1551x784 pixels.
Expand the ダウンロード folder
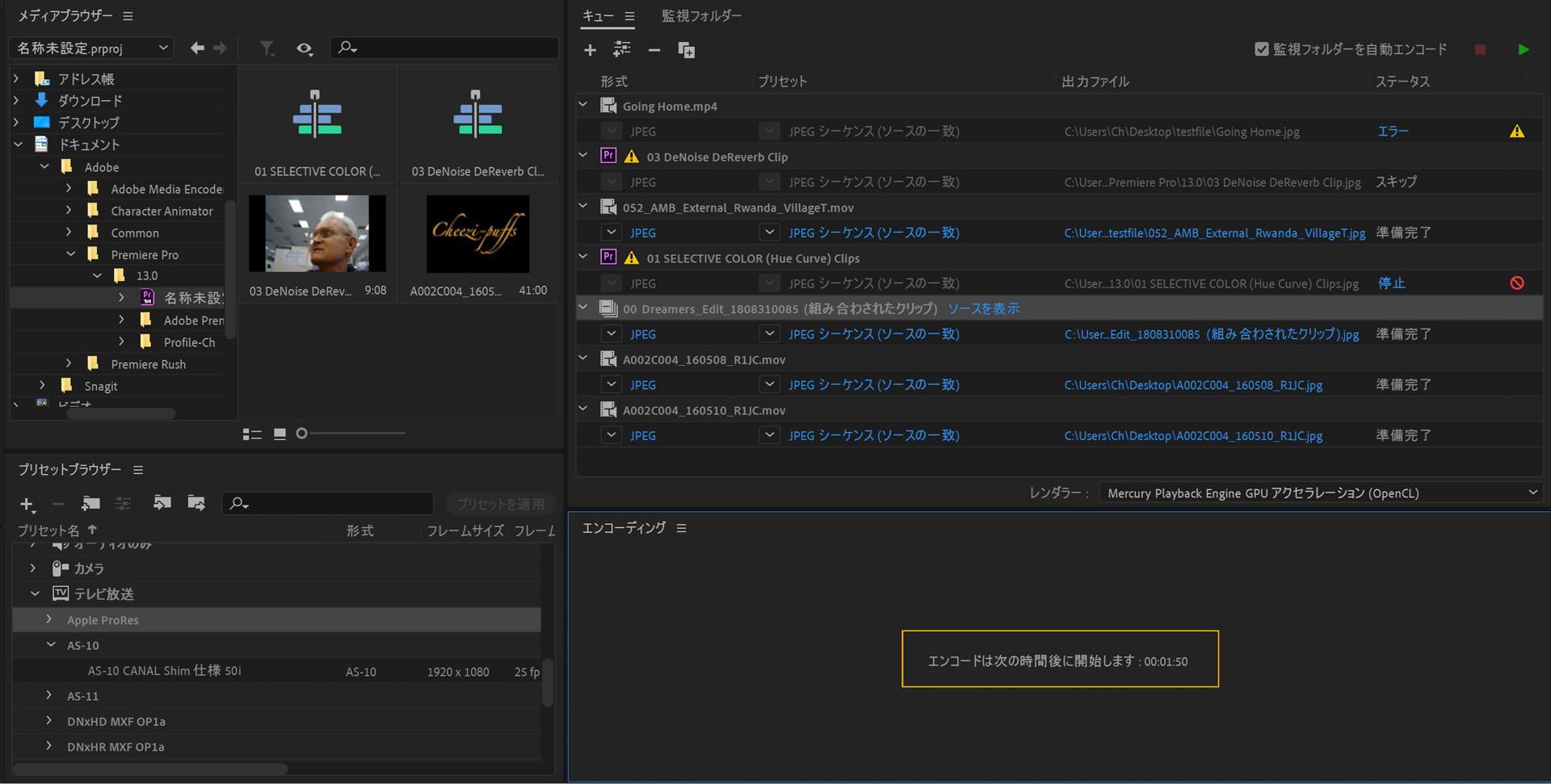[x=16, y=100]
